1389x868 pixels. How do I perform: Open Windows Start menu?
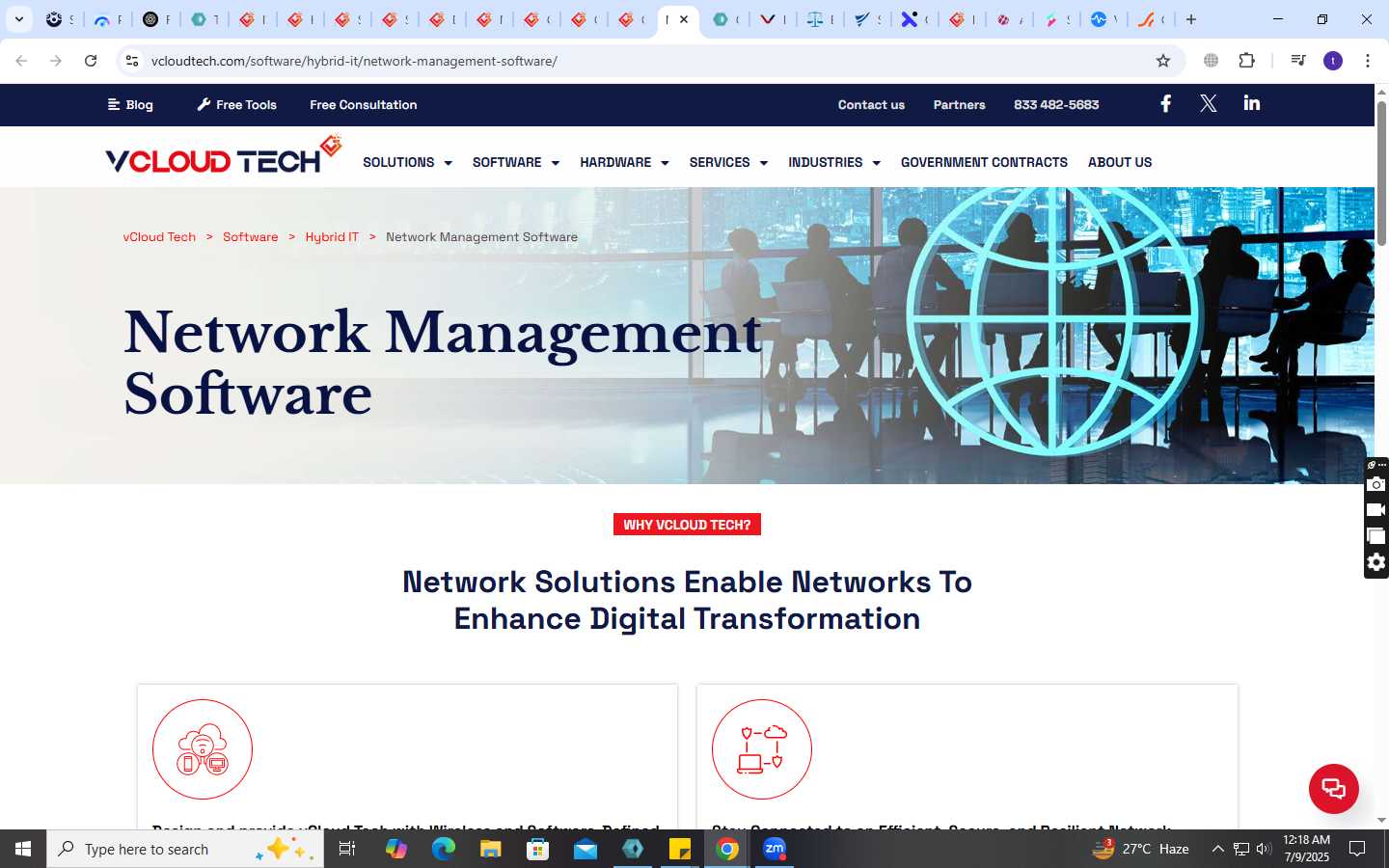23,849
